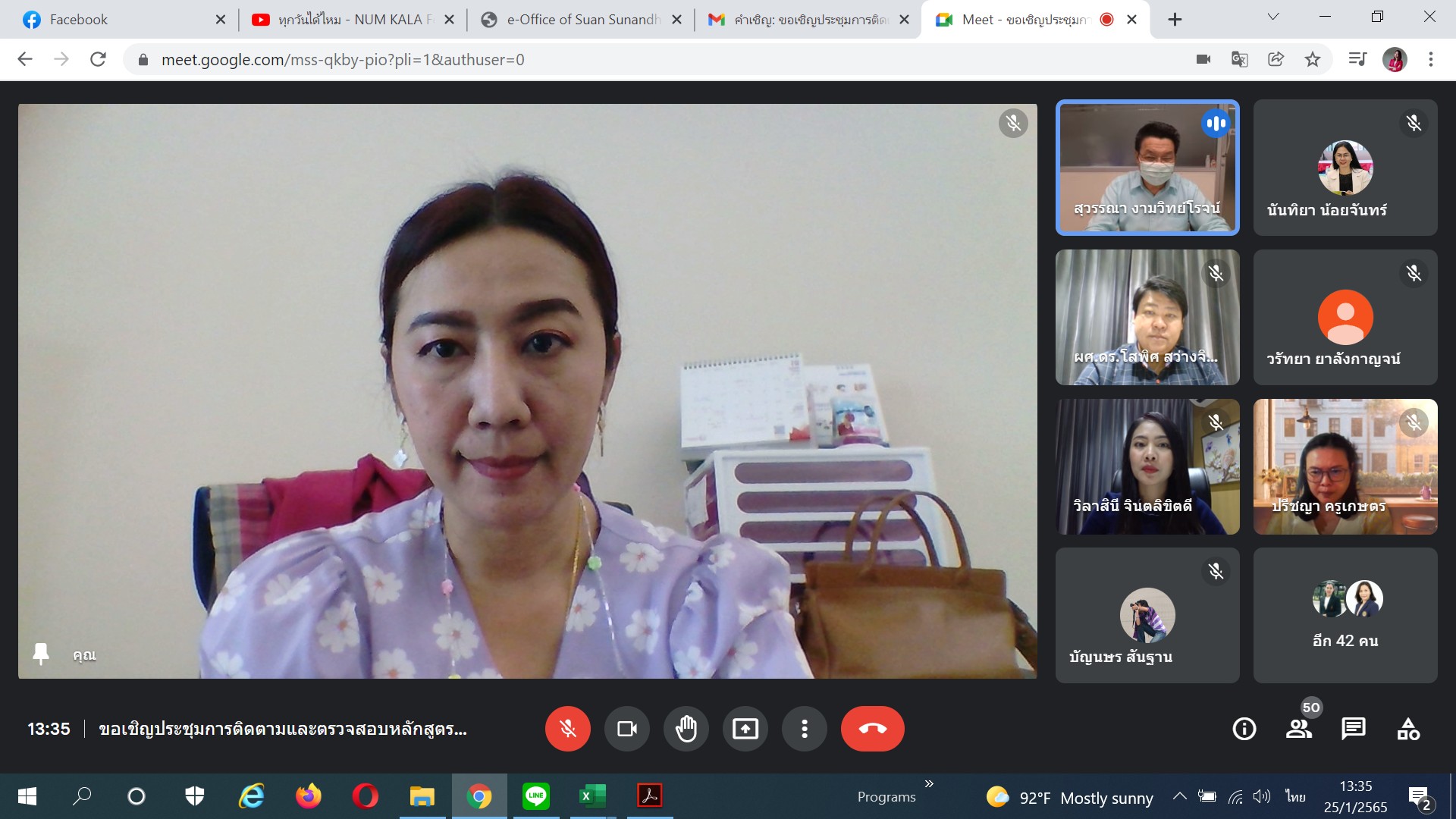Show hidden system tray icons

[x=1179, y=796]
